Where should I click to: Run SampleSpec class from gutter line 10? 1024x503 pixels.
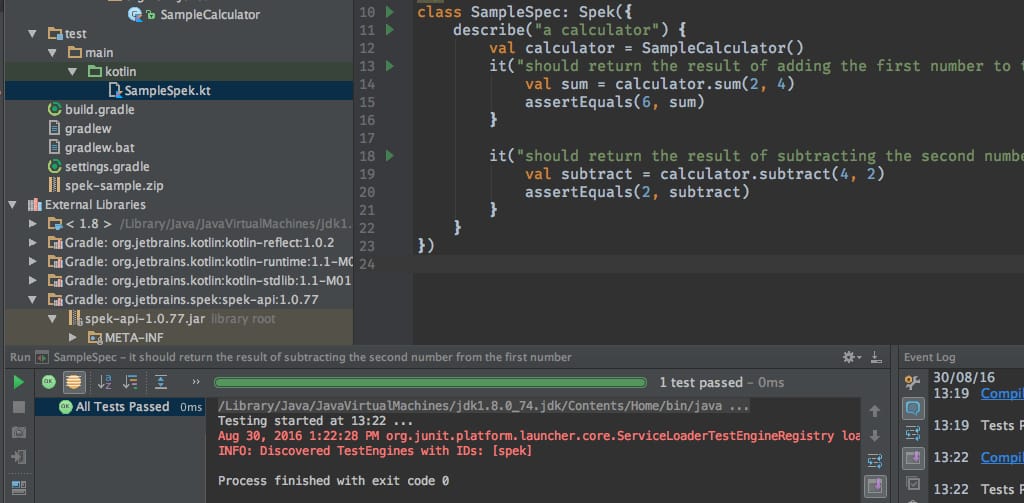(x=390, y=12)
